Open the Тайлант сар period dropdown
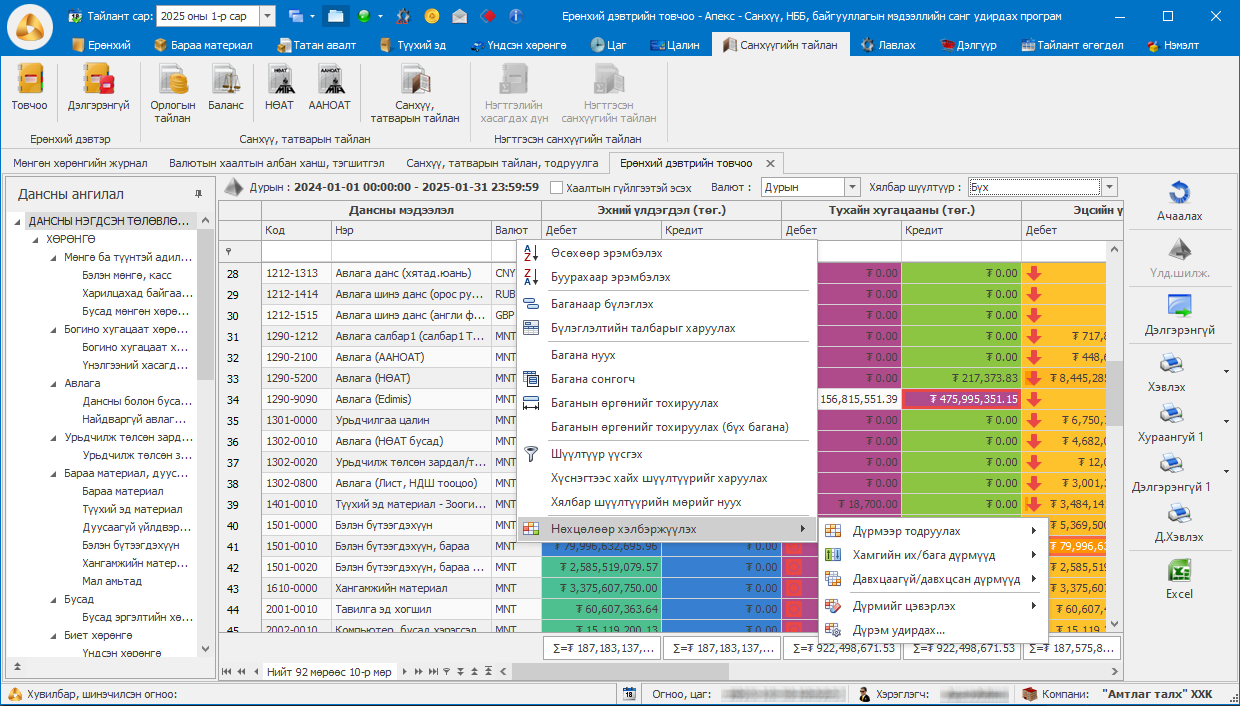1240x706 pixels. pos(267,16)
